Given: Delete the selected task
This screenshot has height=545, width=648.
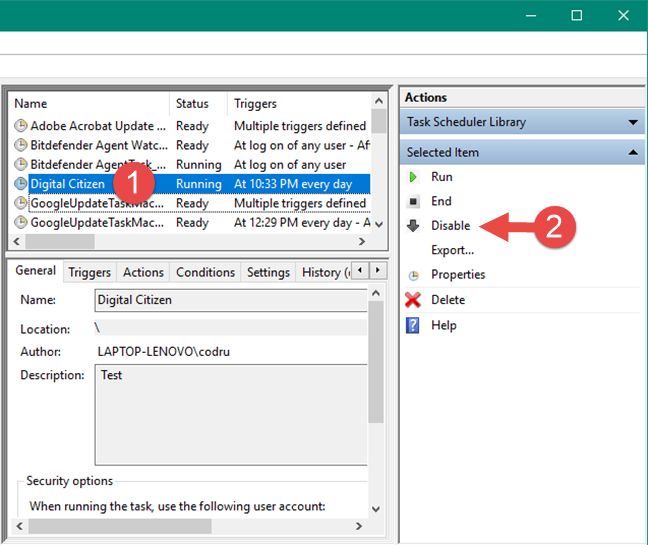Looking at the screenshot, I should point(448,300).
